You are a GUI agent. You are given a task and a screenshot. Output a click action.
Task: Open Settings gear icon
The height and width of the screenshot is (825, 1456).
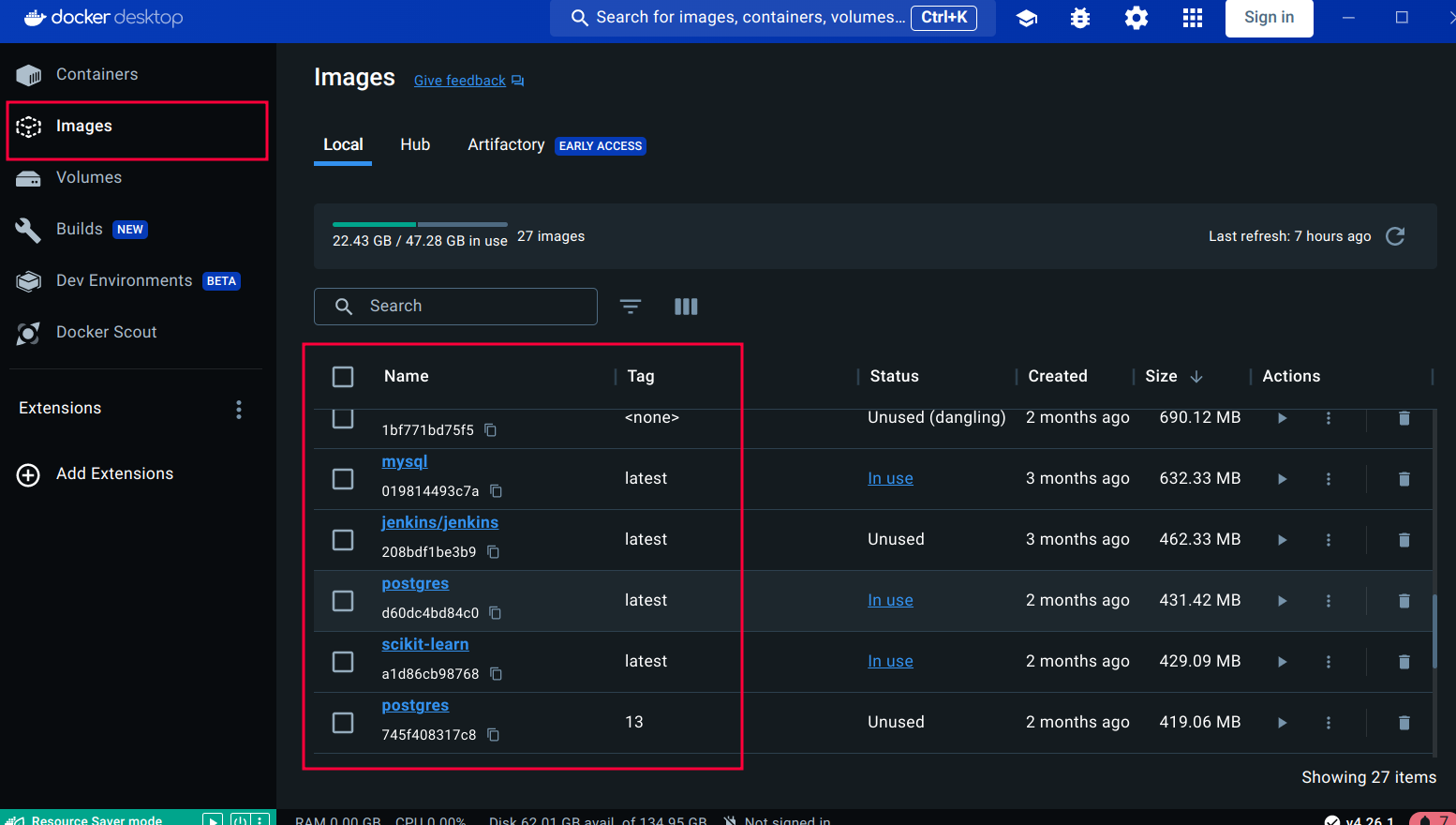pos(1137,18)
